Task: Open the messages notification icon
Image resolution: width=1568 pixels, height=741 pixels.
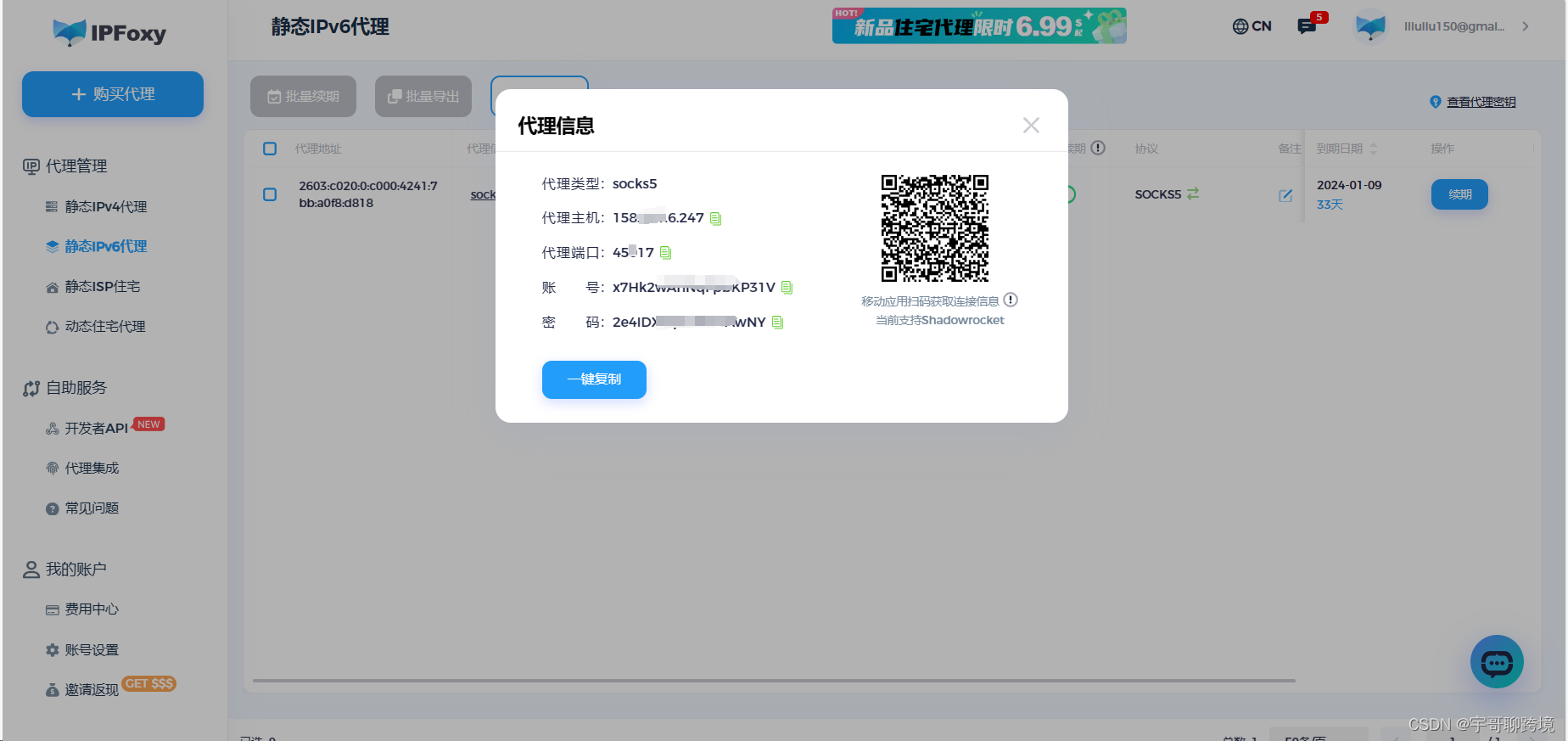Action: (1307, 26)
